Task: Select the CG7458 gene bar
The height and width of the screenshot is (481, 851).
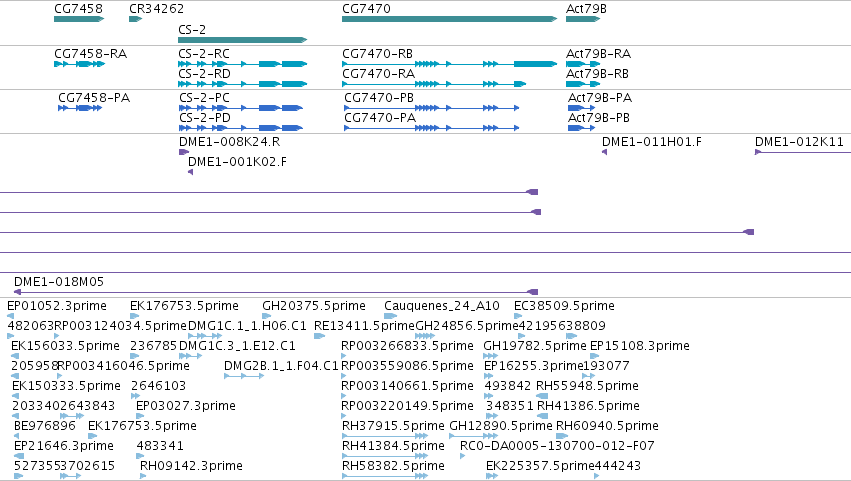Action: [x=79, y=19]
